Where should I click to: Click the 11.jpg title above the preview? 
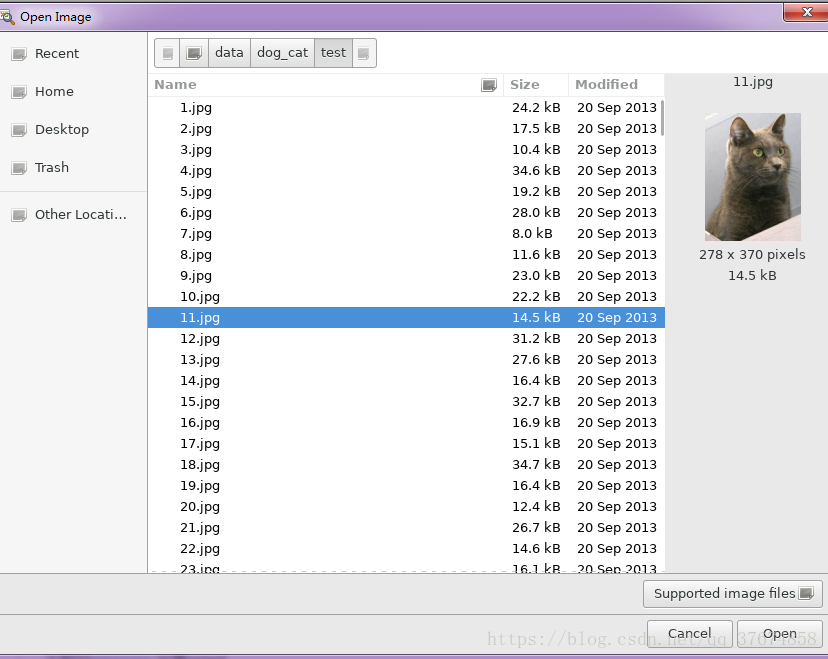click(x=752, y=82)
